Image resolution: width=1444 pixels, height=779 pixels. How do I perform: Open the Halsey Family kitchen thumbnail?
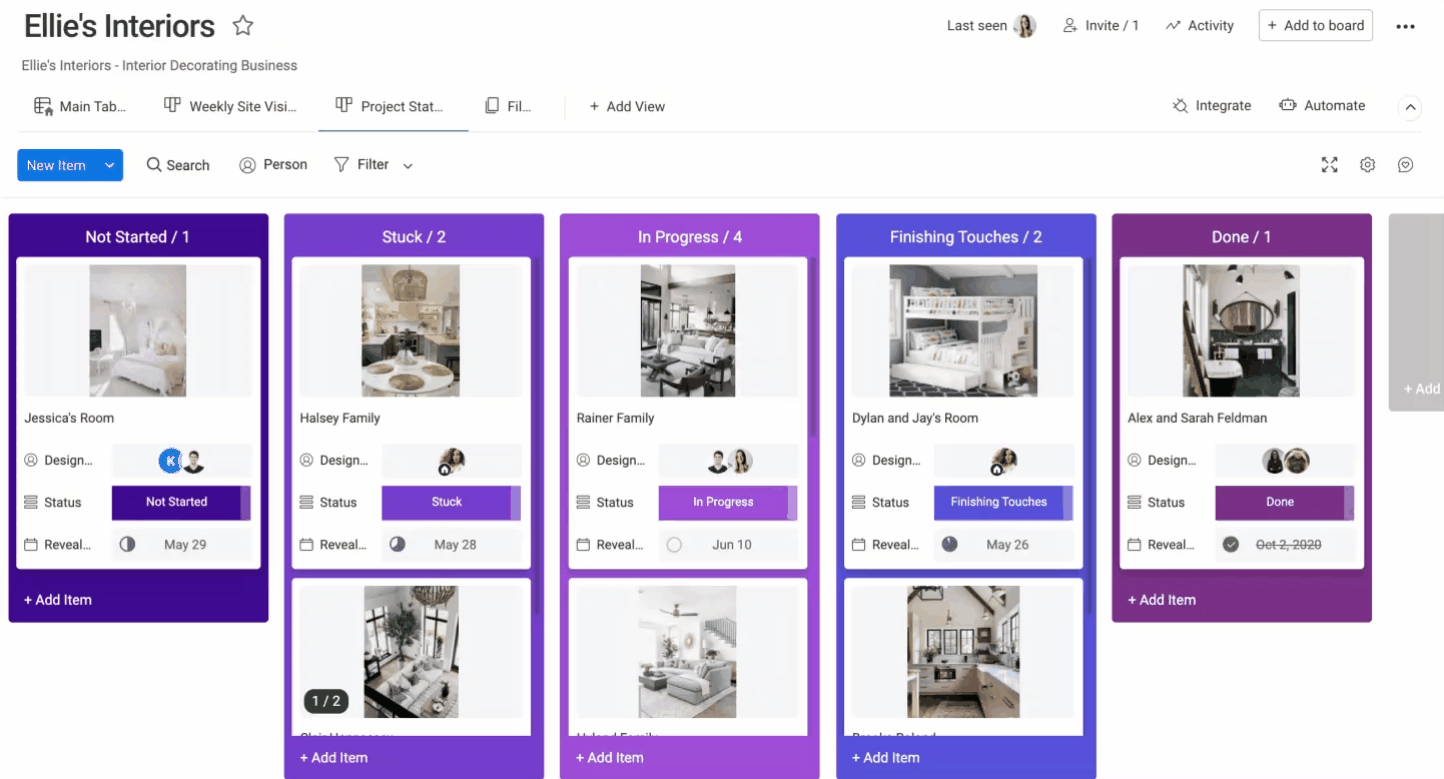410,331
